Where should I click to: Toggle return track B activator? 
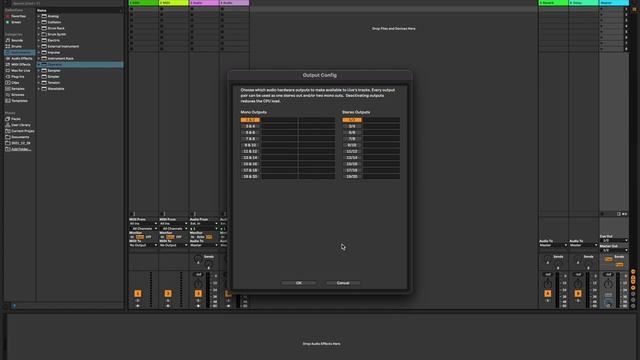[x=578, y=293]
